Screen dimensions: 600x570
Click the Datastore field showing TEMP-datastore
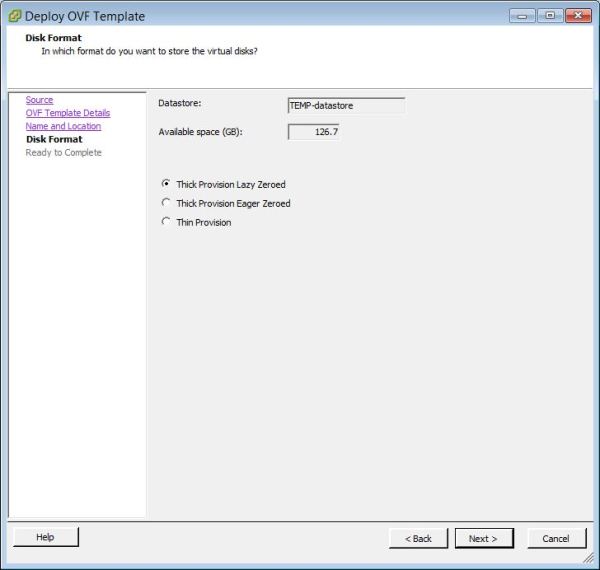point(346,105)
